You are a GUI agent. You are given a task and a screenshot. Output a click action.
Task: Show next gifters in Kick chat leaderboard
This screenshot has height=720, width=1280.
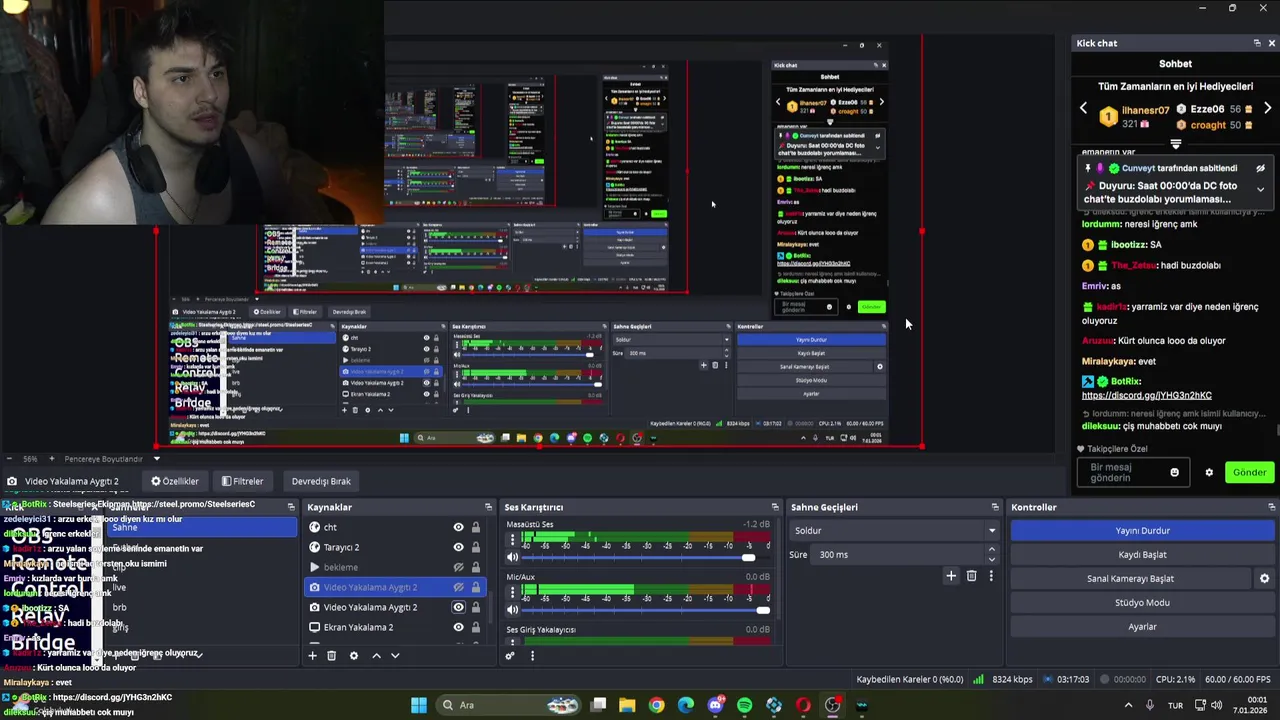(1267, 108)
